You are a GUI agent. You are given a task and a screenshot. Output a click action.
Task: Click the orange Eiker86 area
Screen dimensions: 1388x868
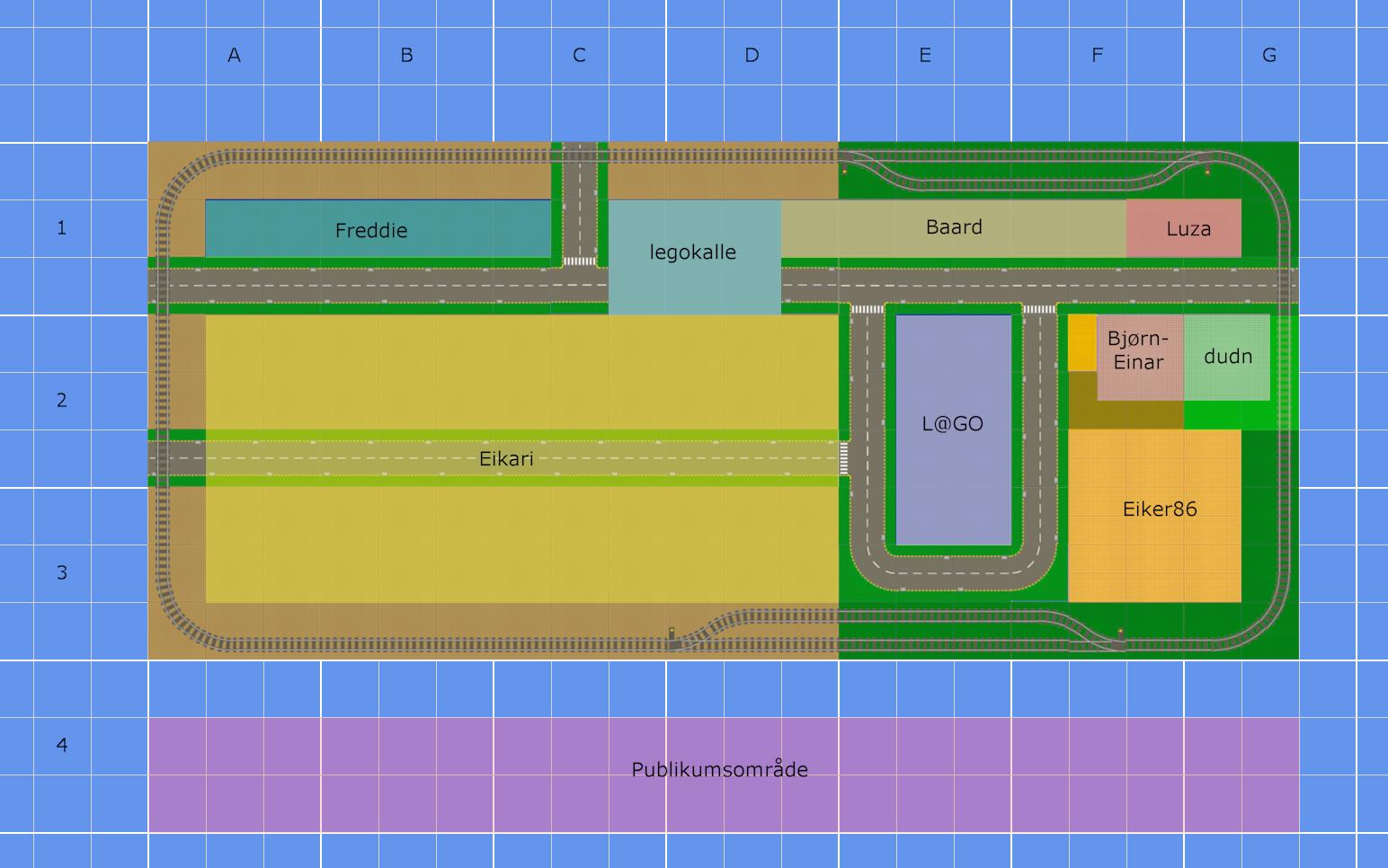pyautogui.click(x=1155, y=516)
